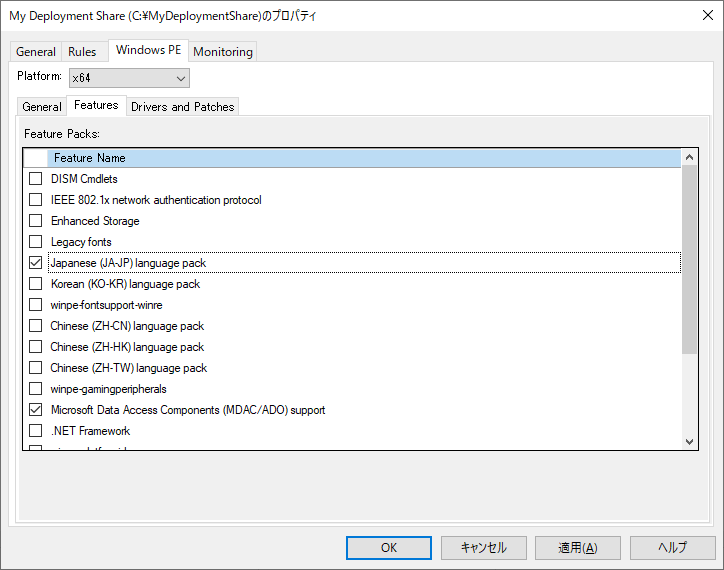Select the 'Enhanced Storage' row text

[x=95, y=221]
